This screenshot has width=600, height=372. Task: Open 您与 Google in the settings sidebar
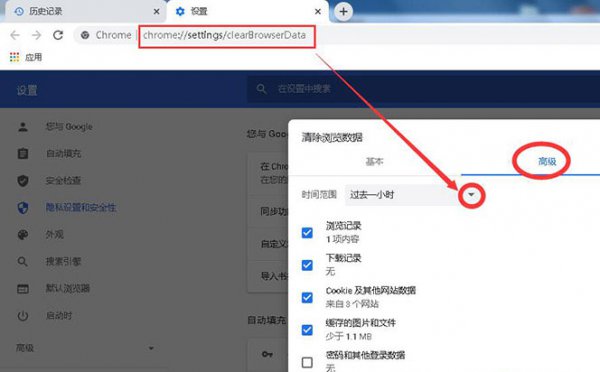tap(69, 127)
